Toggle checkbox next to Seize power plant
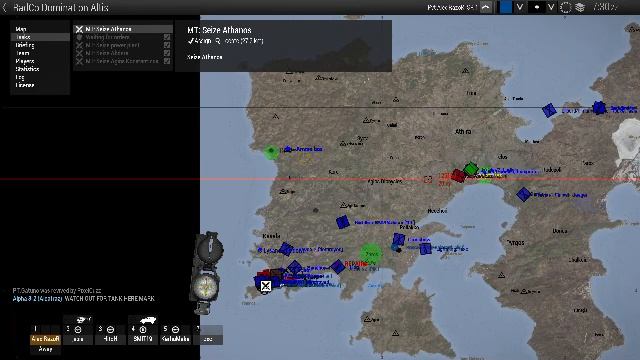The width and height of the screenshot is (640, 360). pyautogui.click(x=167, y=45)
